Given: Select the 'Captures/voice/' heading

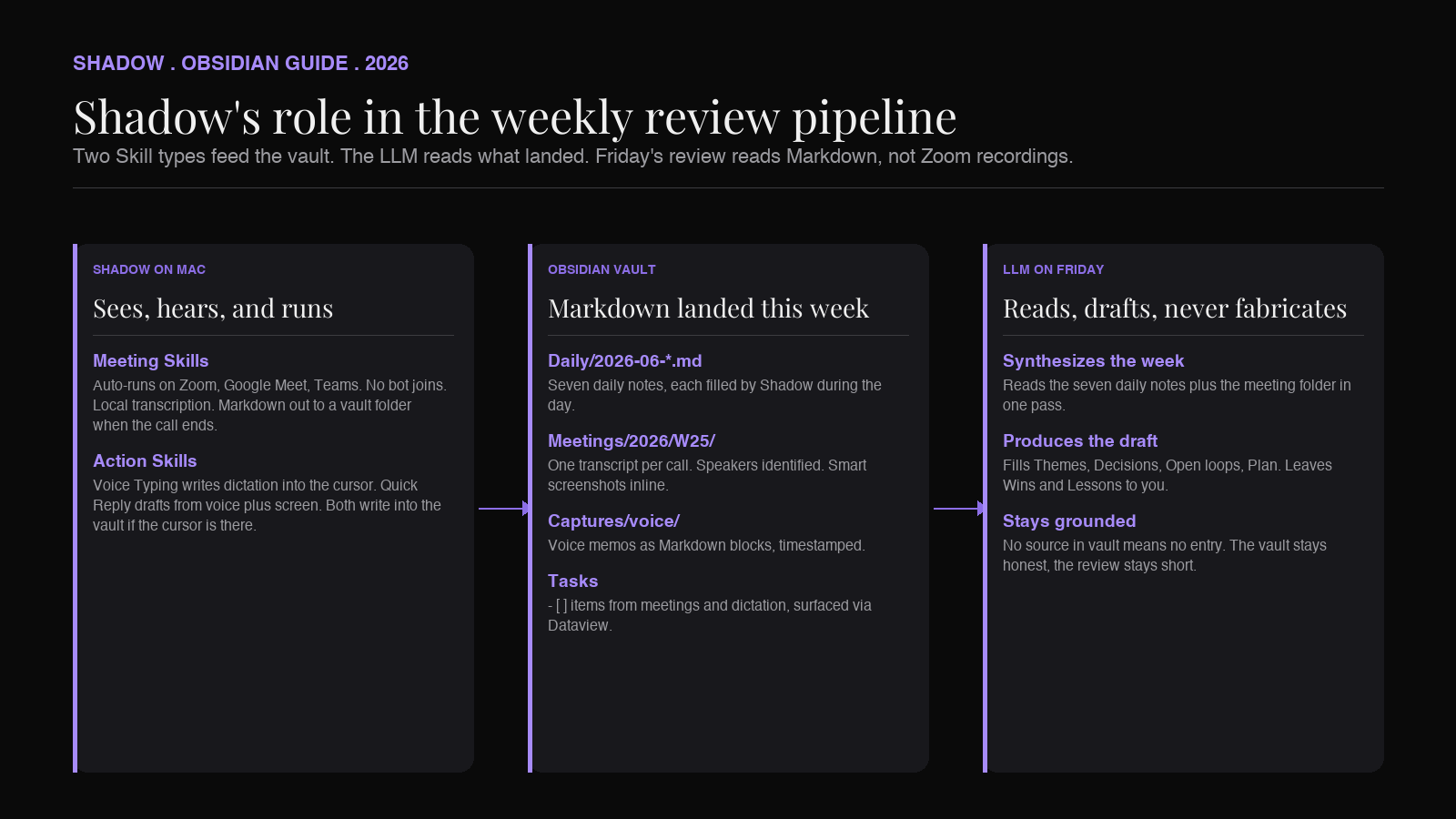Looking at the screenshot, I should pos(614,521).
